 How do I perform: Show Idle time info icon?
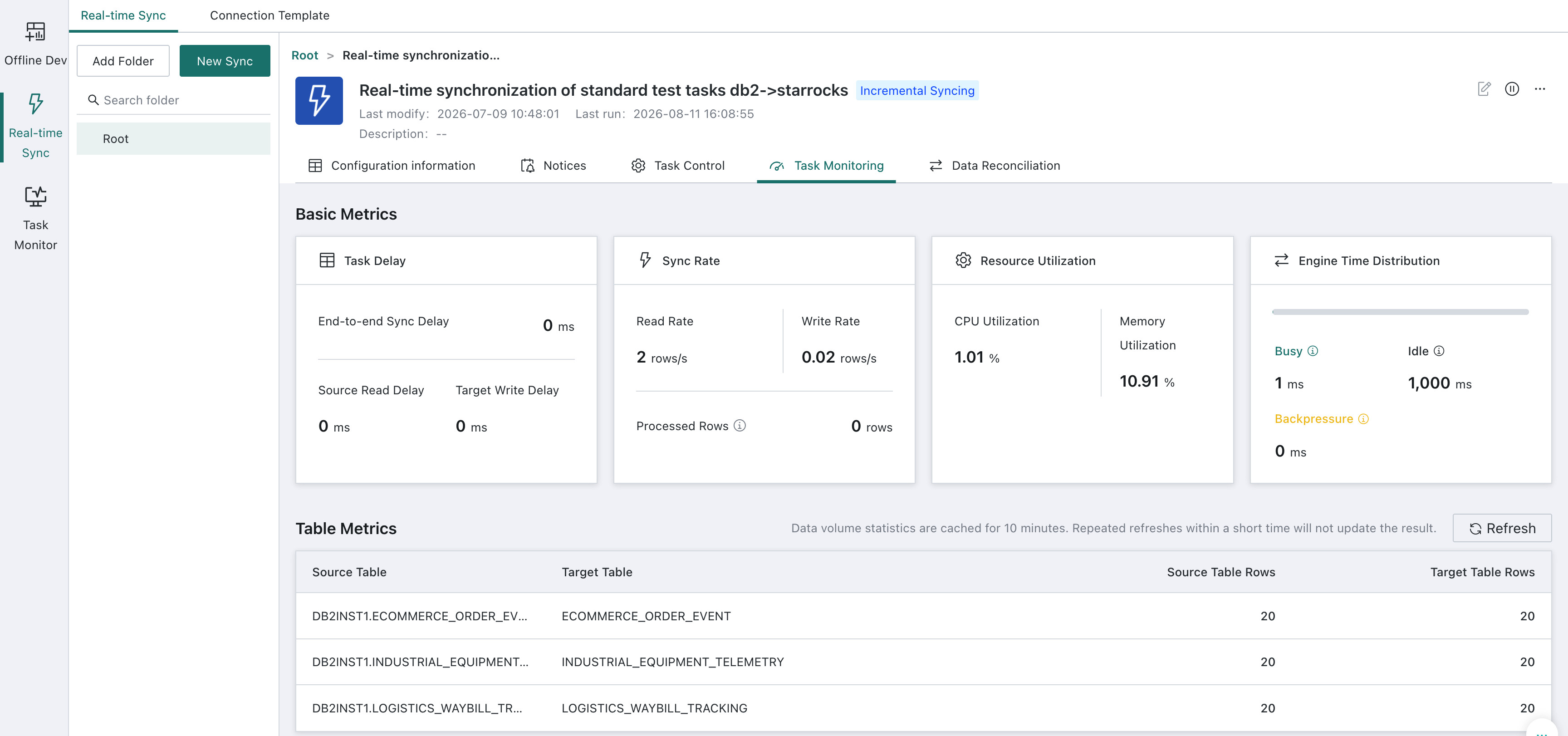coord(1439,351)
